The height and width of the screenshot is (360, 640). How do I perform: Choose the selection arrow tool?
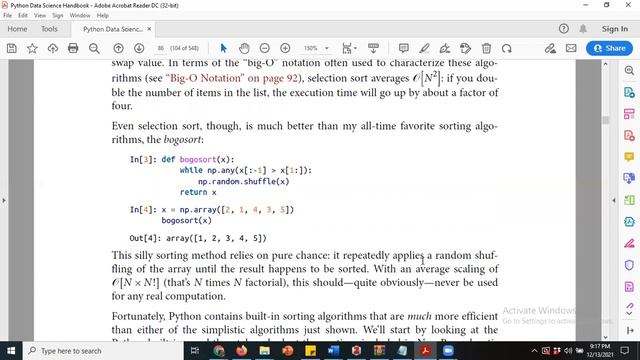tap(223, 49)
